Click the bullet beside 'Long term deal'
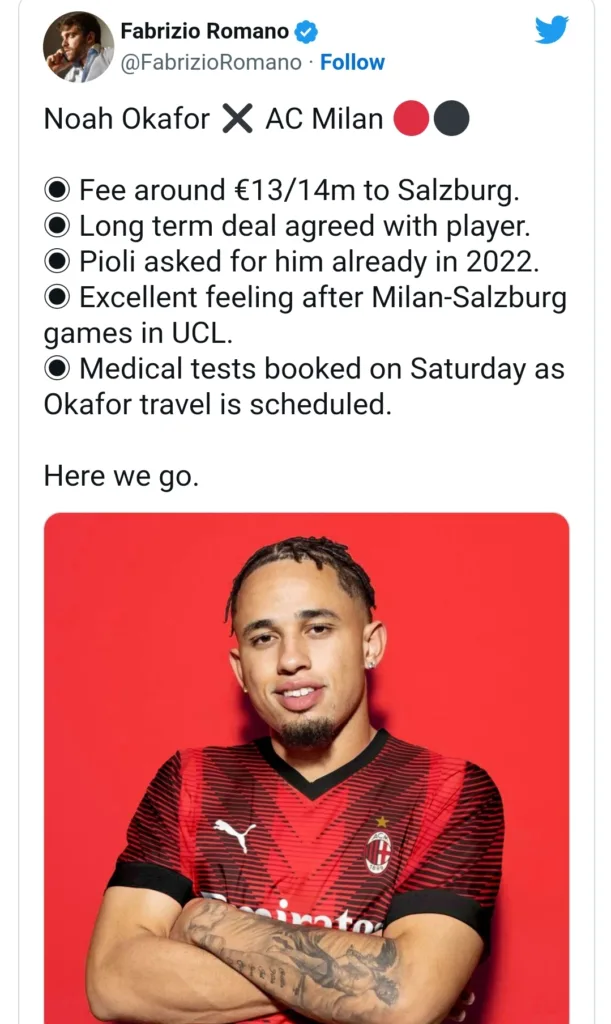This screenshot has width=611, height=1024. pyautogui.click(x=57, y=227)
